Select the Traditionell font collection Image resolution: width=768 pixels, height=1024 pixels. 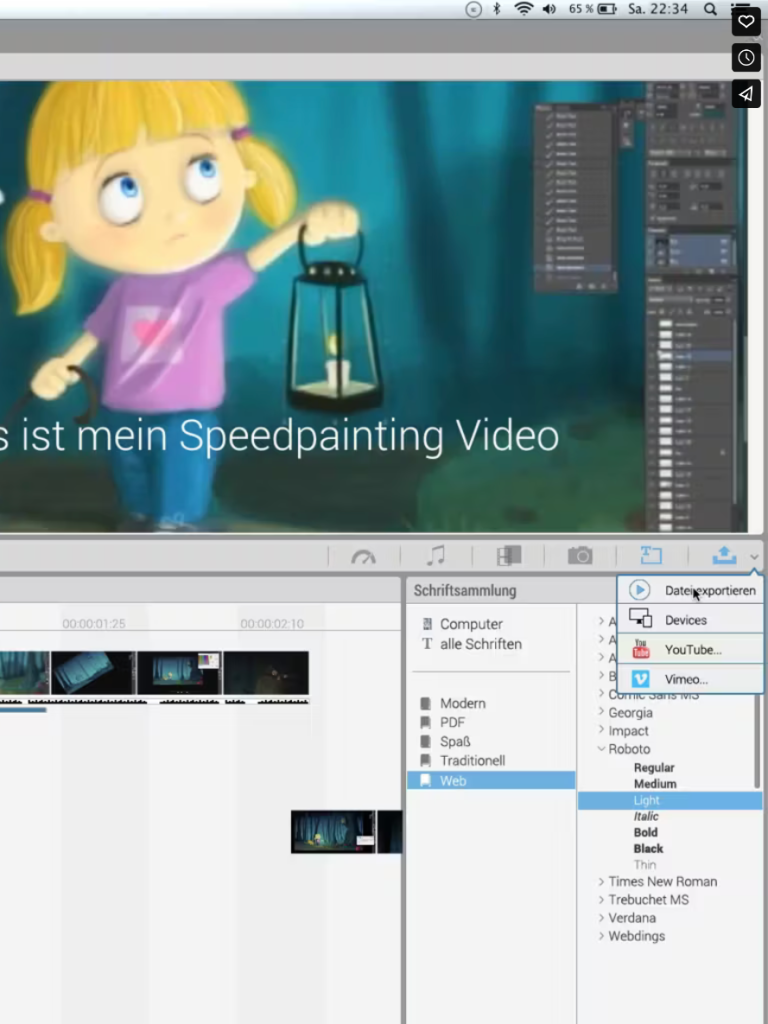click(472, 761)
